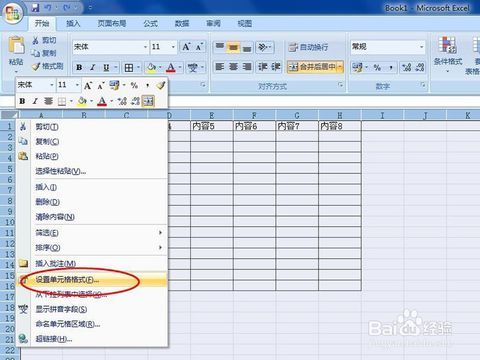Image resolution: width=480 pixels, height=360 pixels.
Task: Click the ribbon Increase Decimal icon
Action: [x=406, y=68]
